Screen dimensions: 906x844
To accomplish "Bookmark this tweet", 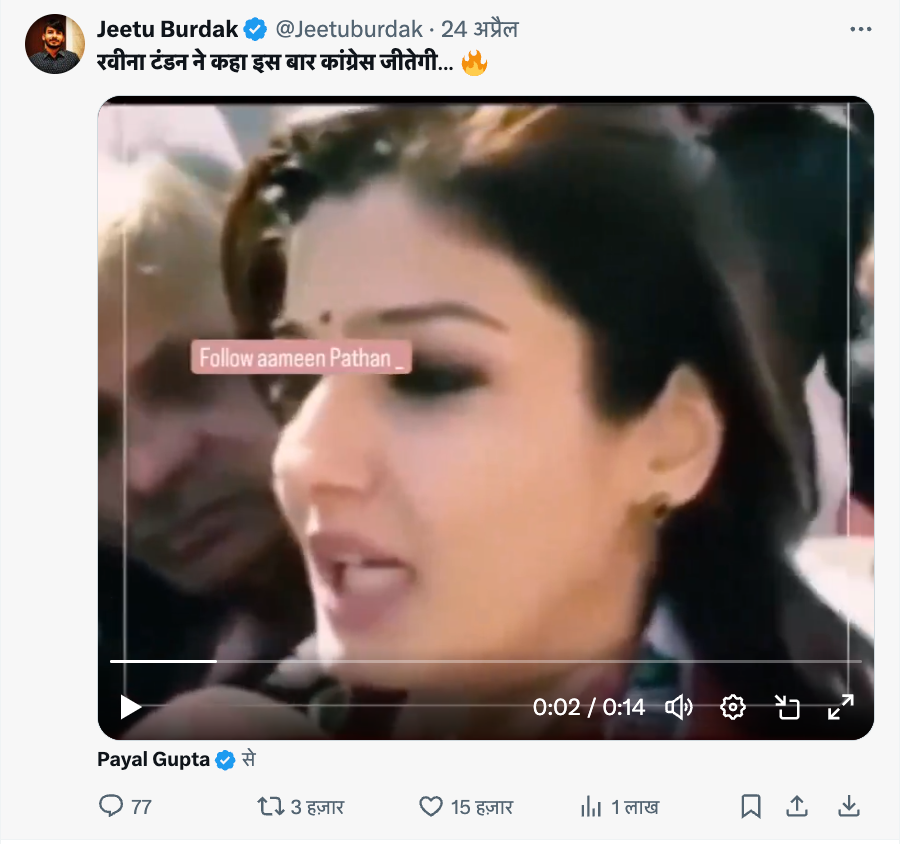I will coord(751,806).
